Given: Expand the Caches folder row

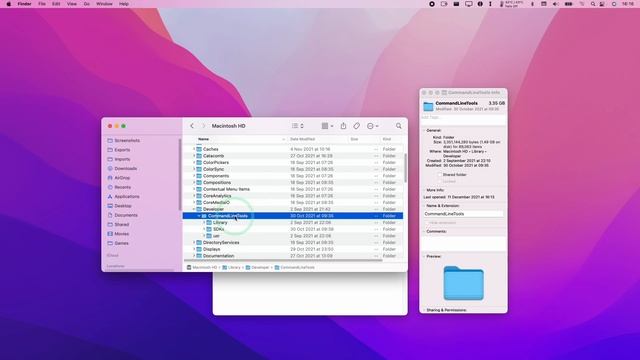Looking at the screenshot, I should (x=194, y=149).
